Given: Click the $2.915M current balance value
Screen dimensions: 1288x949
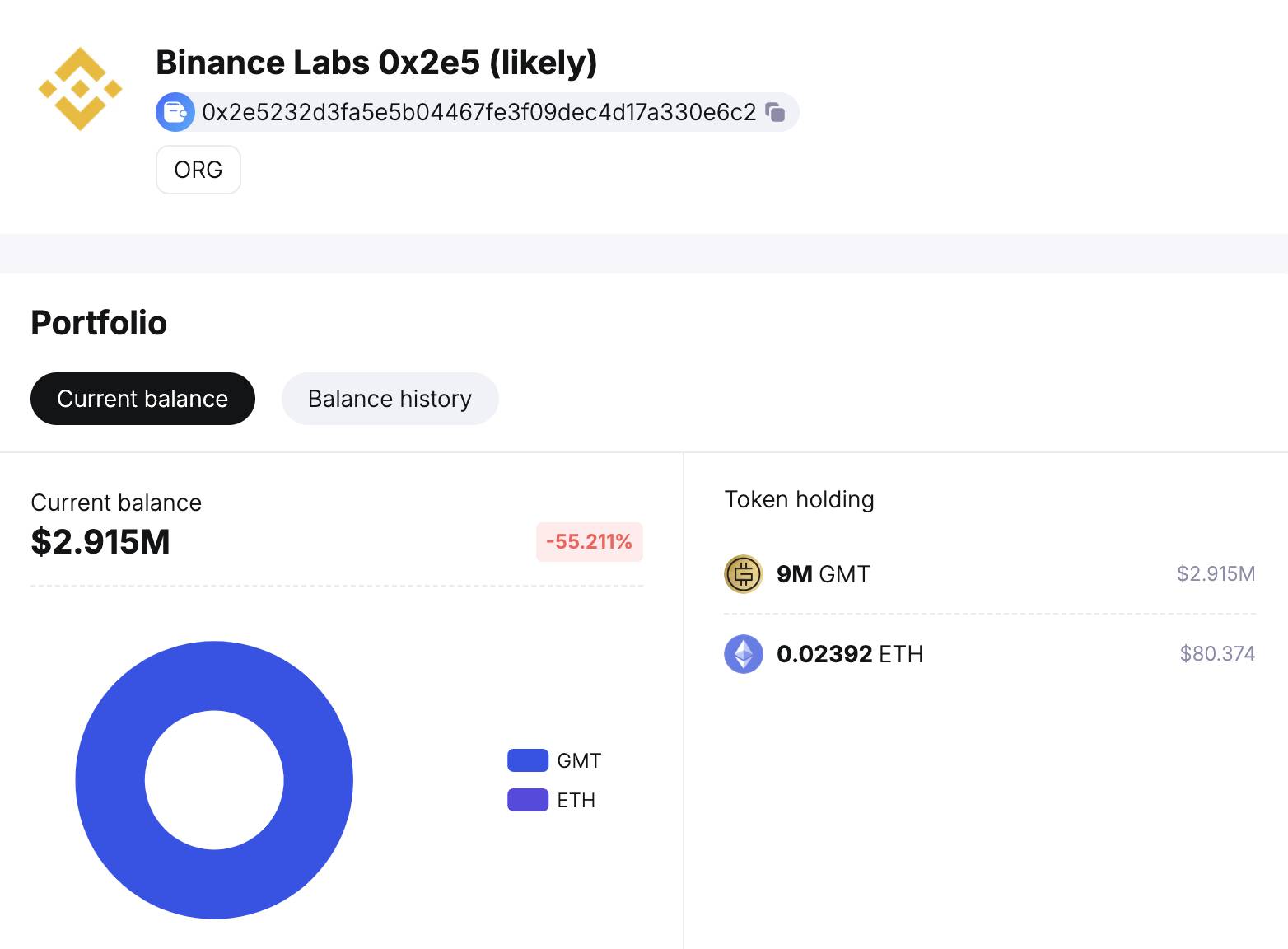Looking at the screenshot, I should click(100, 542).
